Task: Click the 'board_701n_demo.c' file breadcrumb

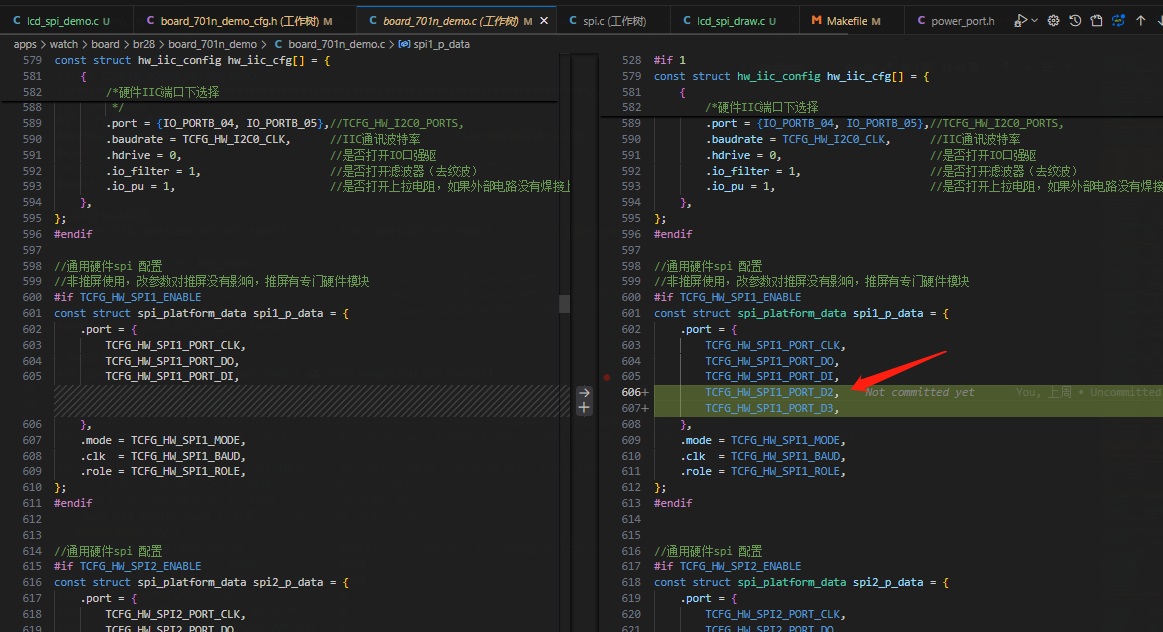Action: [337, 45]
